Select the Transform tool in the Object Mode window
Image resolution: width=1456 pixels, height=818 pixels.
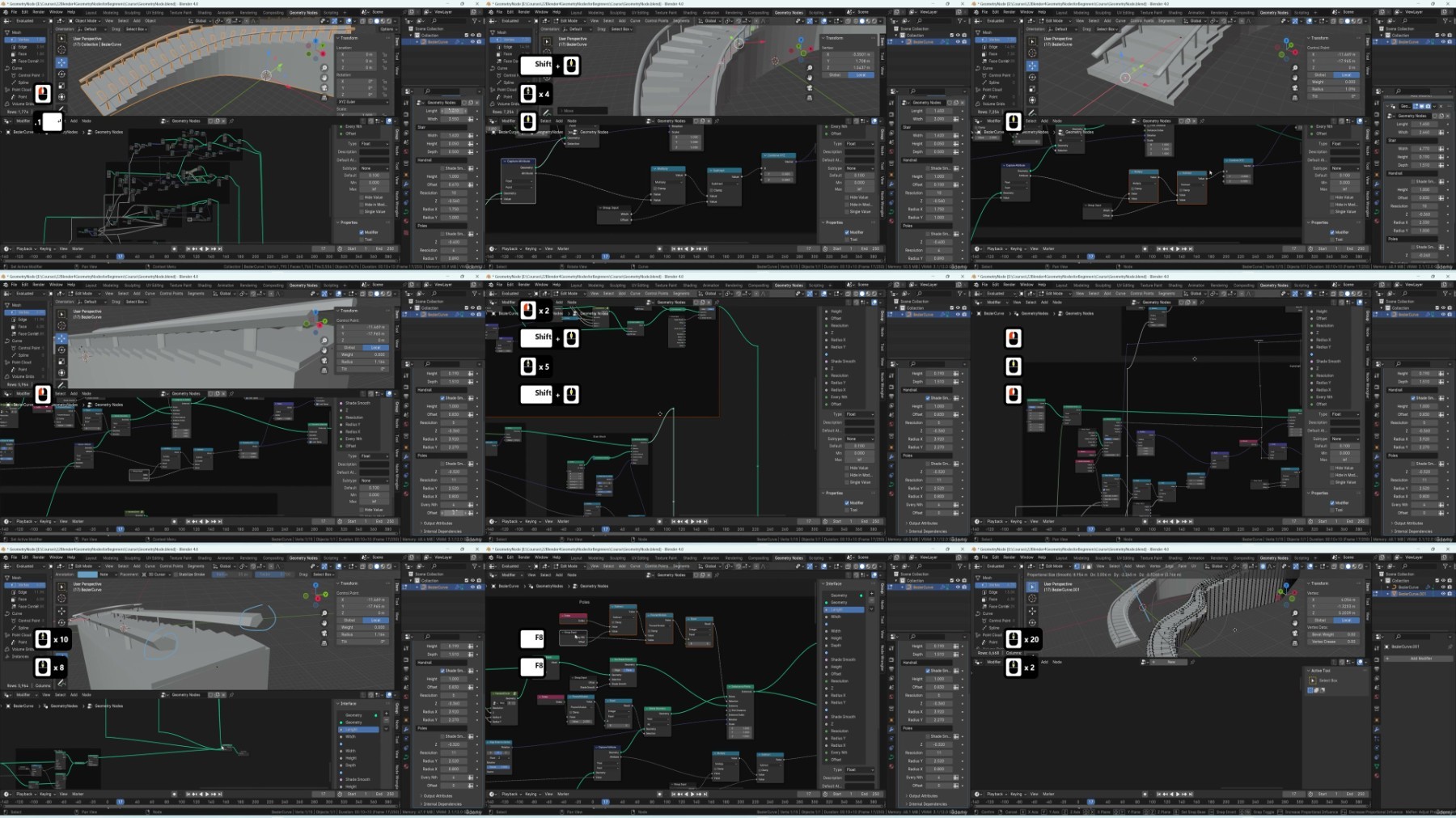coord(61,97)
